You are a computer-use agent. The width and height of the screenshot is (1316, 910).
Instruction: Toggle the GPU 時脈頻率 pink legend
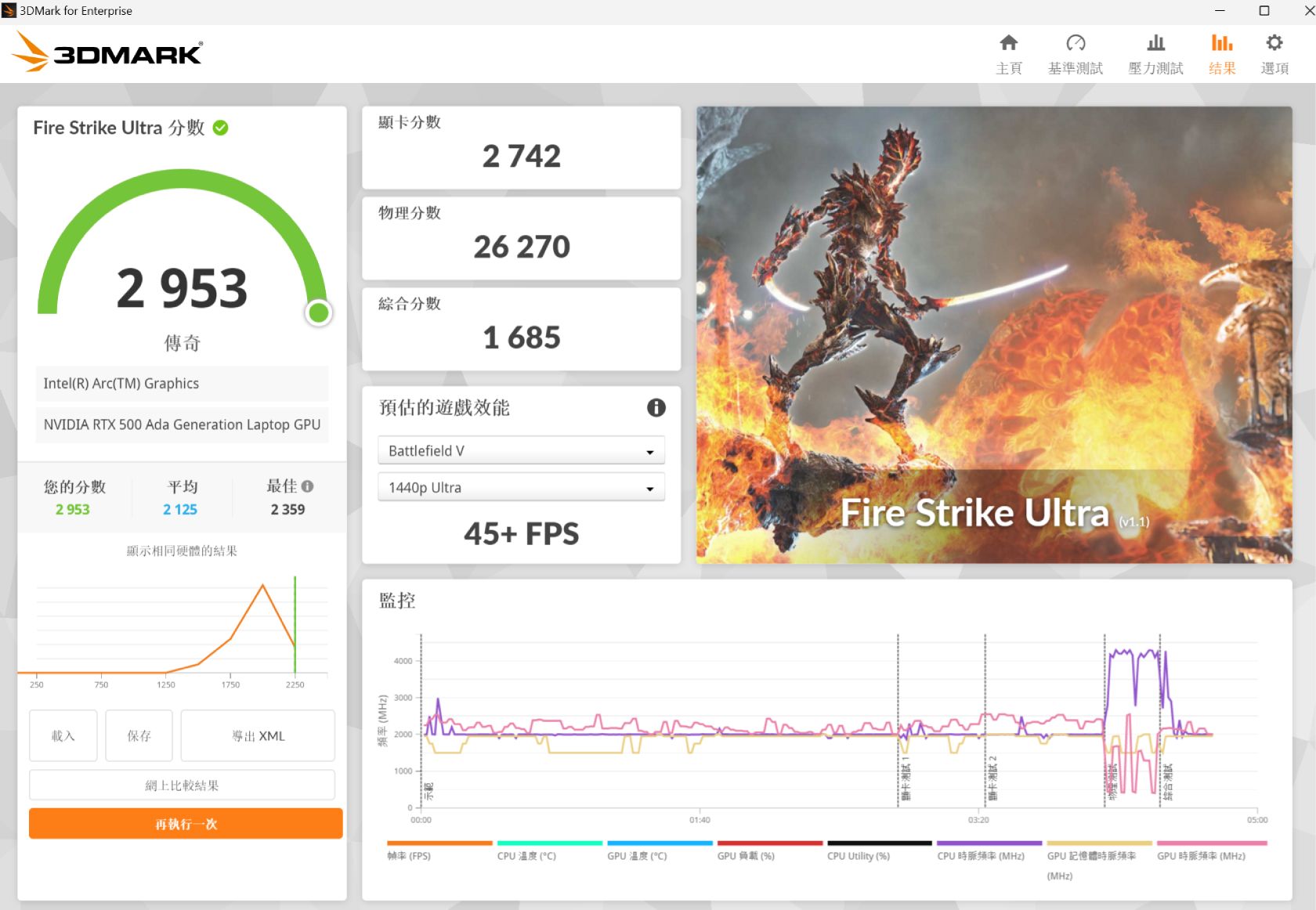pyautogui.click(x=1212, y=850)
